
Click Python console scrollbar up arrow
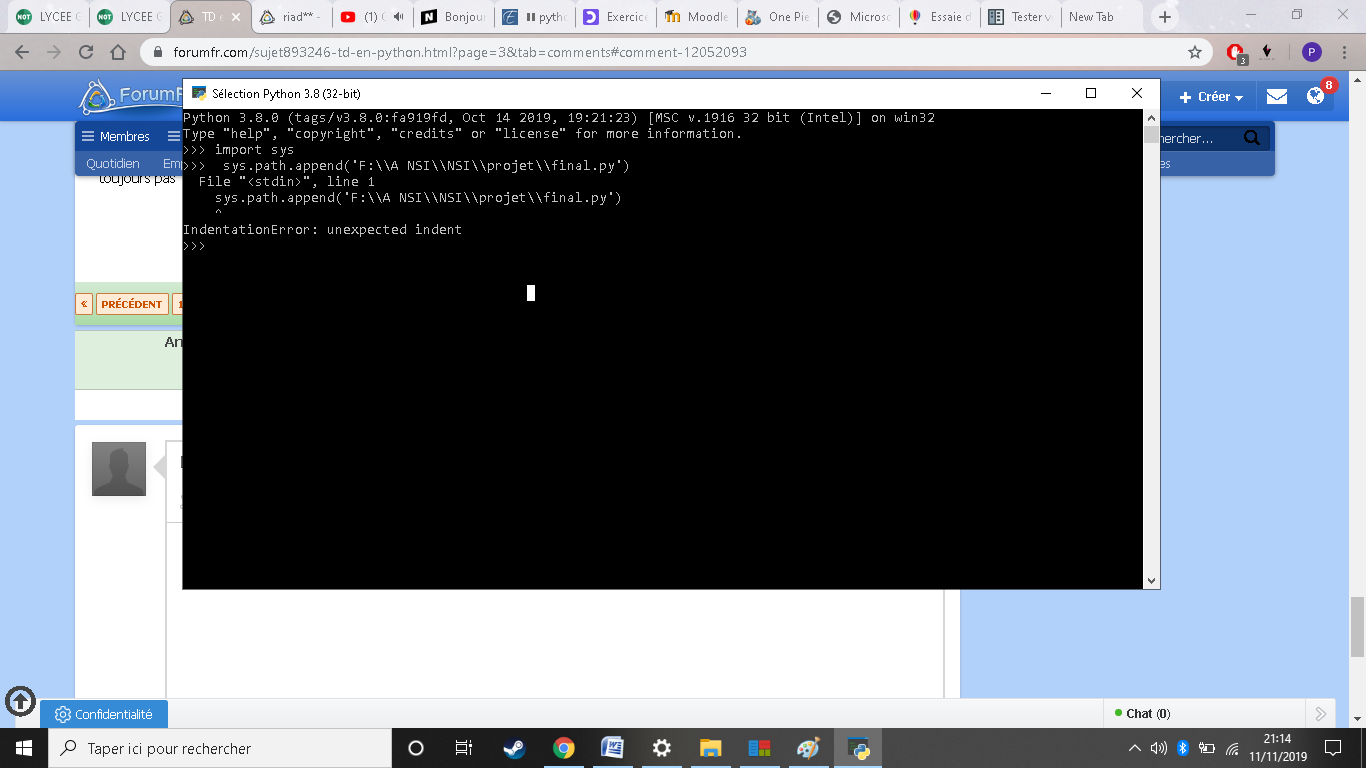(x=1151, y=116)
